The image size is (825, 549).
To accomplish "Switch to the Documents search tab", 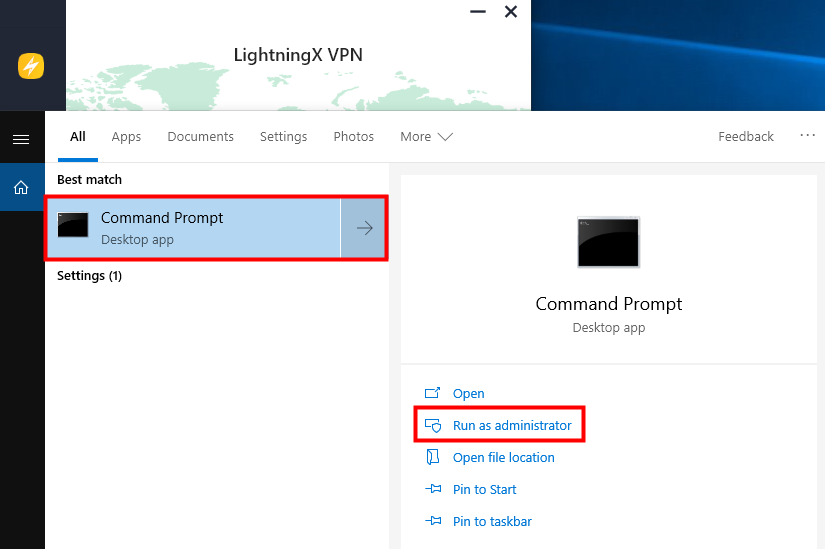I will click(200, 137).
